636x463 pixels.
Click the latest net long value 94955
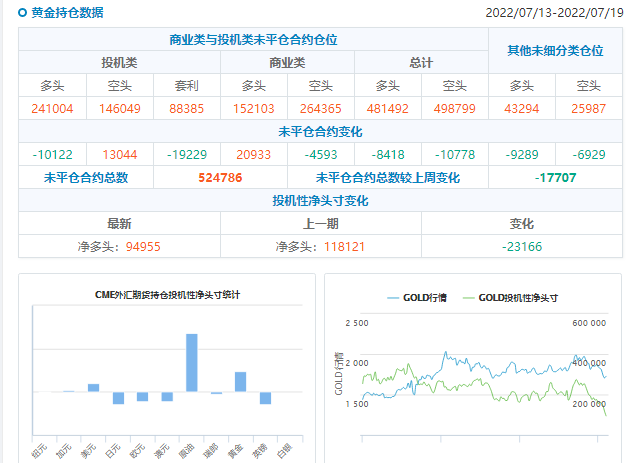pyautogui.click(x=140, y=246)
